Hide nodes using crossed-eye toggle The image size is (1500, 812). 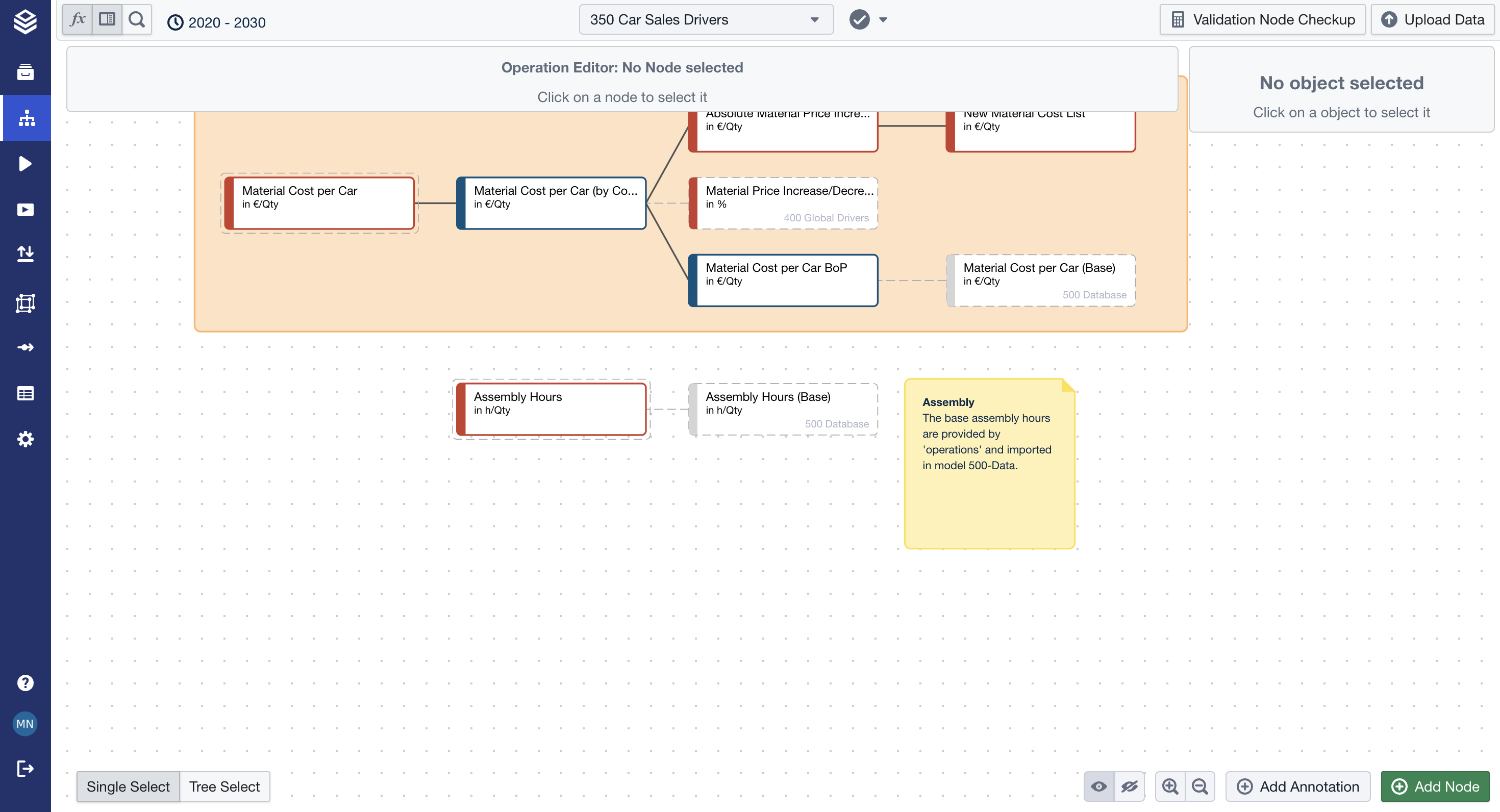coord(1129,786)
